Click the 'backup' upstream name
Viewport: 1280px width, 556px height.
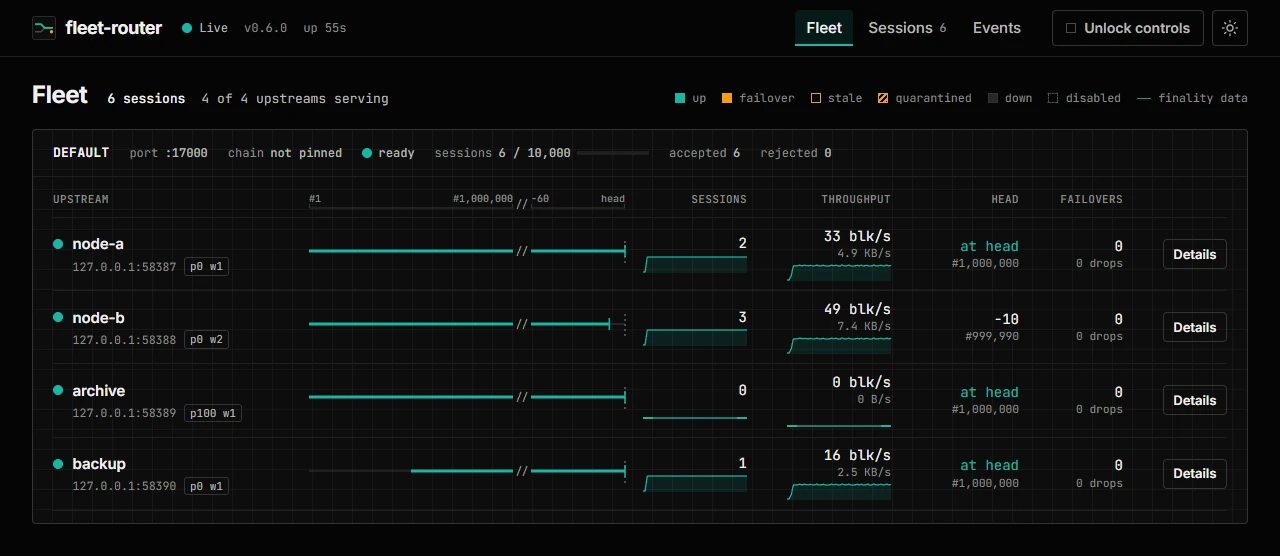click(x=99, y=463)
